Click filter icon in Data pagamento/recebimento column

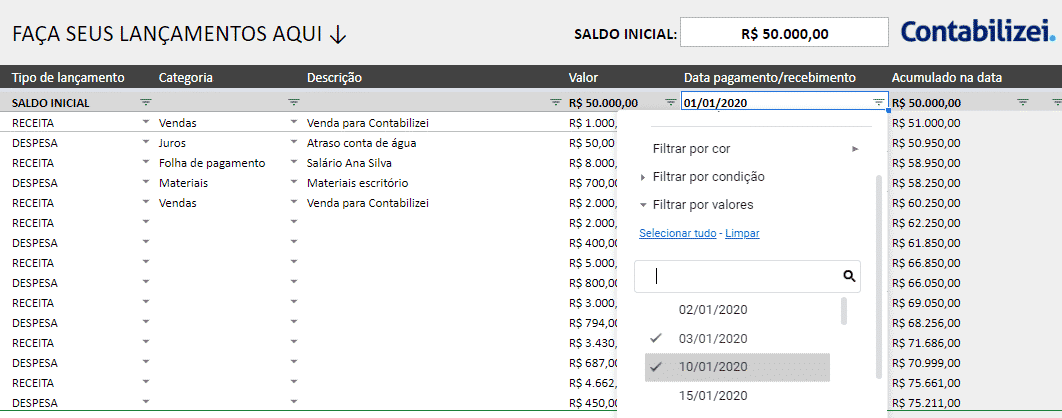point(878,102)
